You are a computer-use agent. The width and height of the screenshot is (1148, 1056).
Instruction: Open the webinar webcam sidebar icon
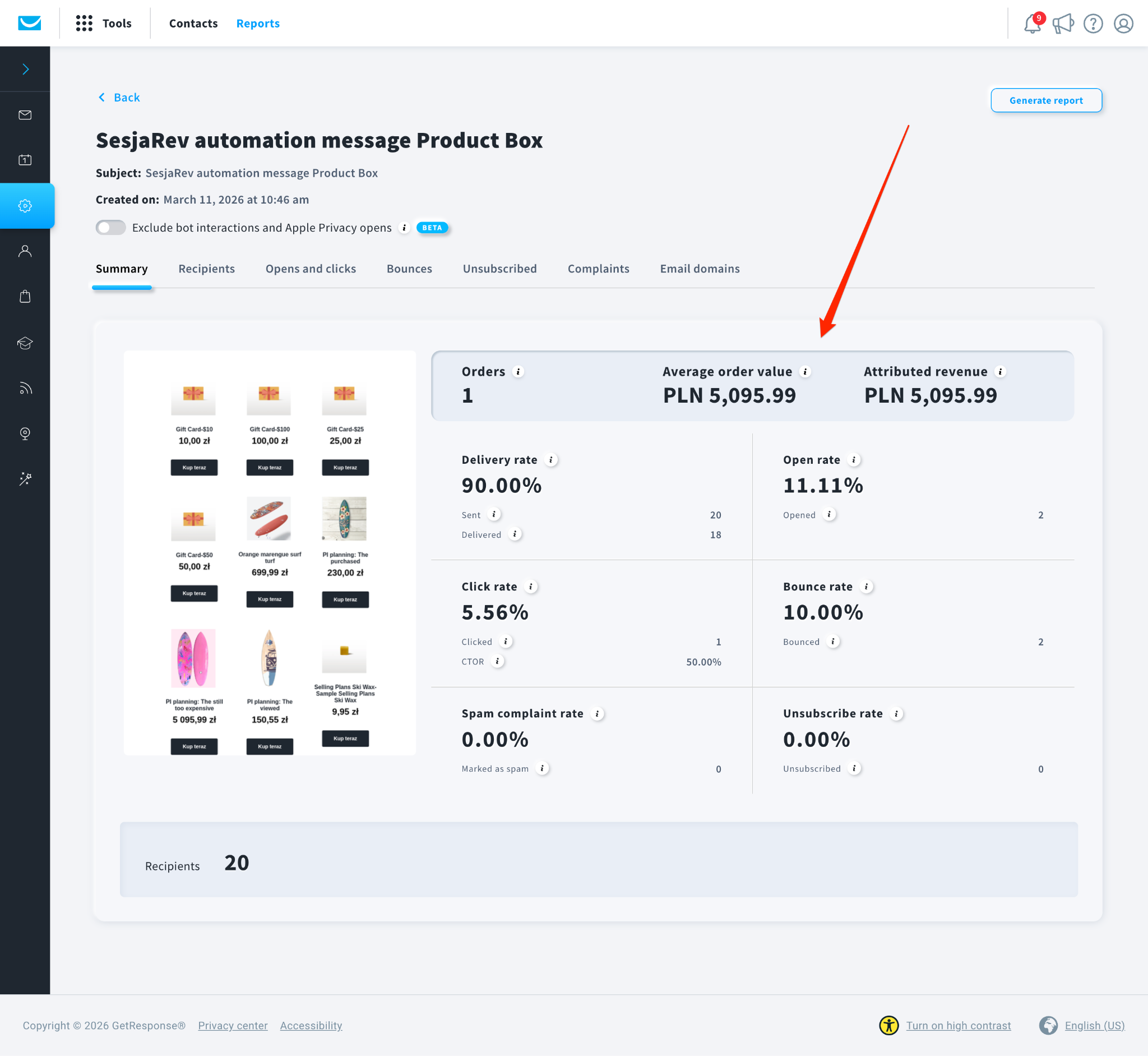[x=25, y=433]
